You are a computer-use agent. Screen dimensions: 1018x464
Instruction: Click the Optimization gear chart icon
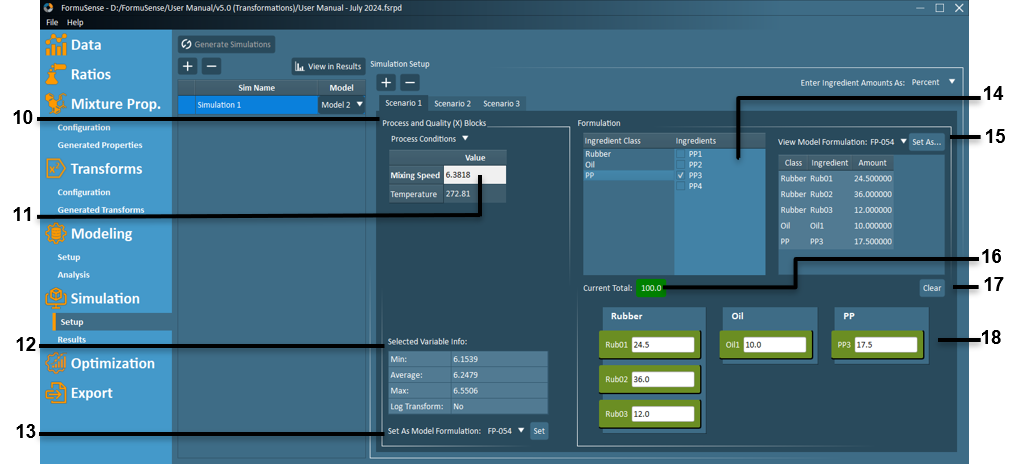56,363
